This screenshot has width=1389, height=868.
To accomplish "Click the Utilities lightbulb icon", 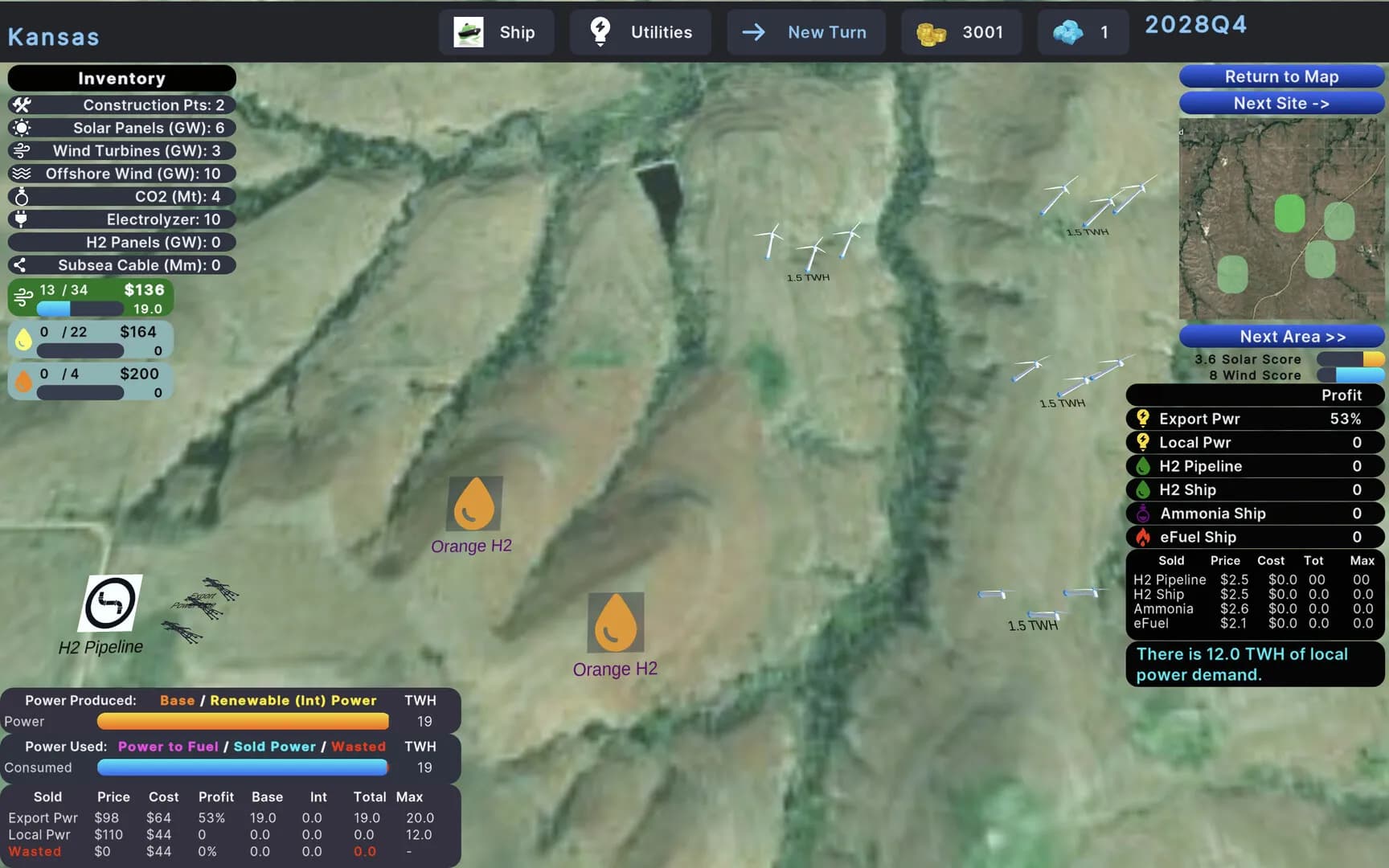I will click(x=600, y=32).
